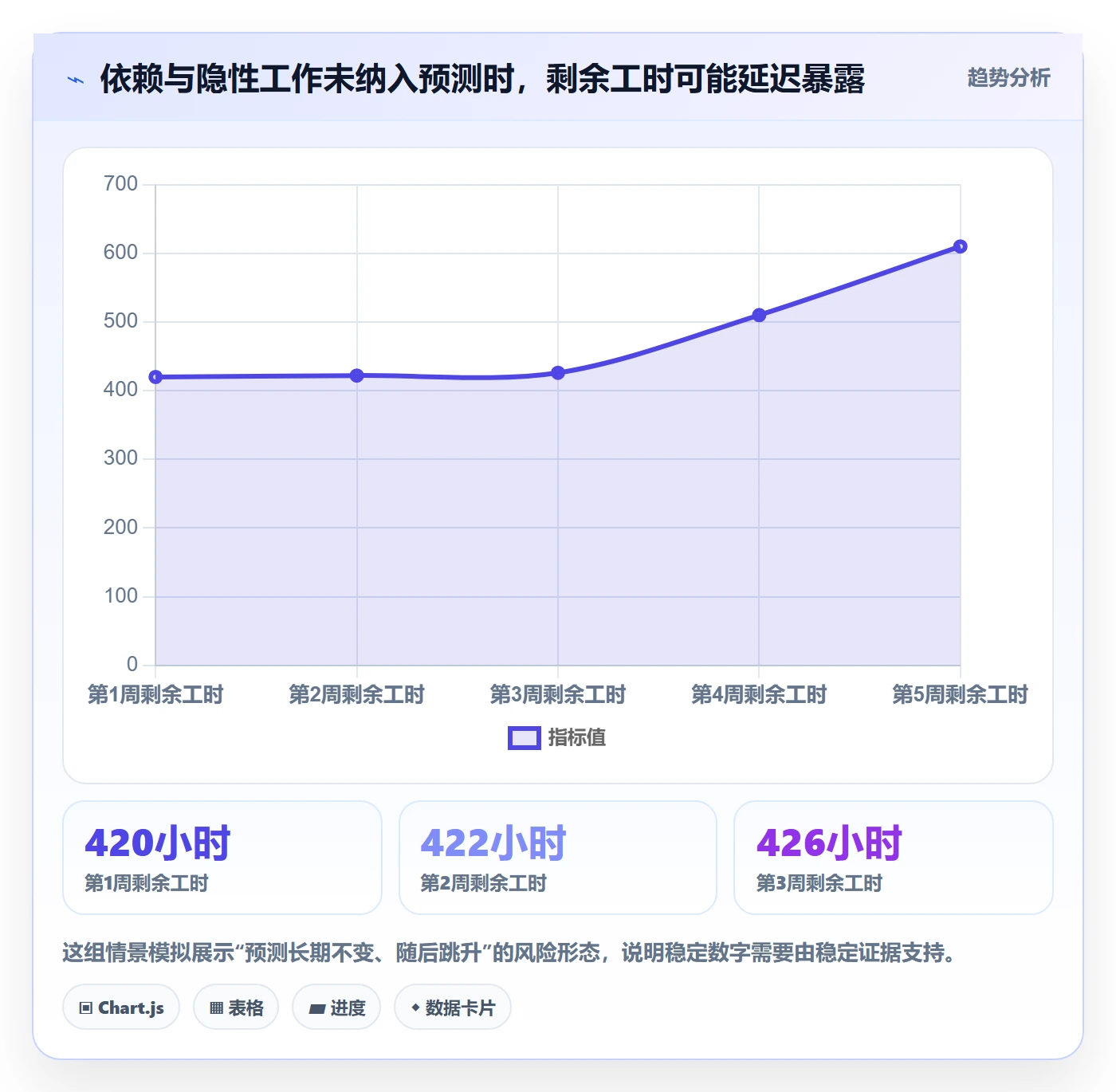Click the 500 y-axis tick label
Screen dimensions: 1116x1092
[x=120, y=321]
